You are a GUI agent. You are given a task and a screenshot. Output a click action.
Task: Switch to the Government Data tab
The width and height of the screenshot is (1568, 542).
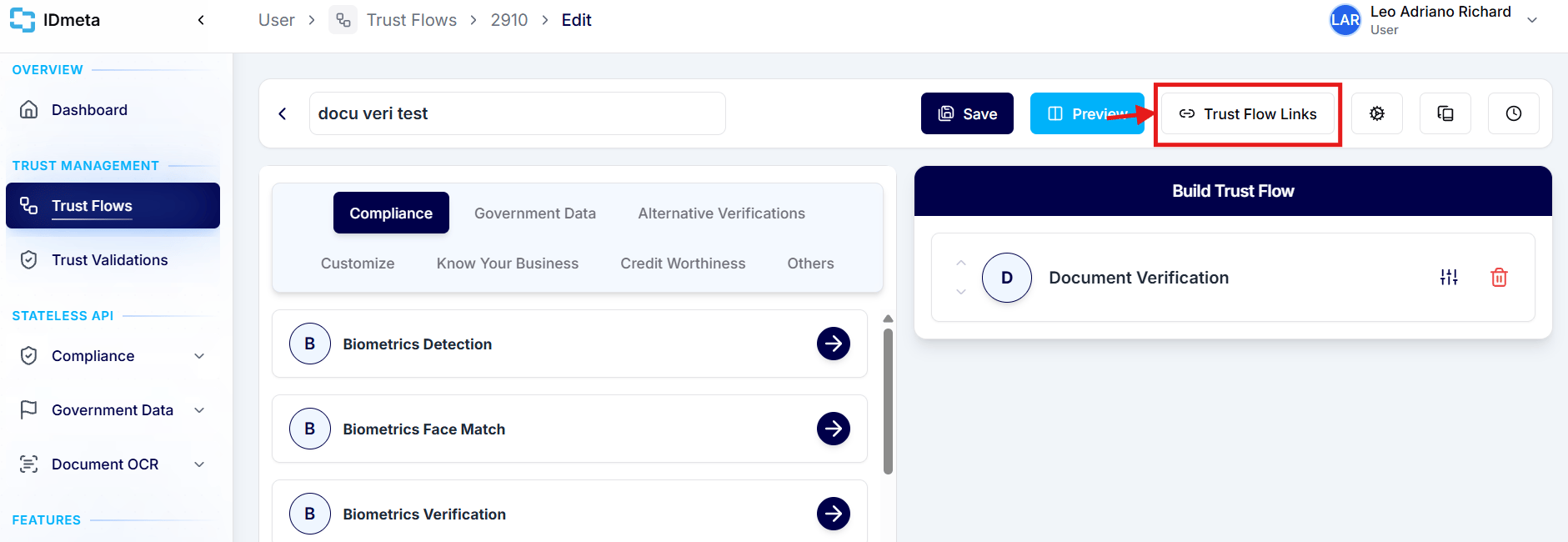click(535, 213)
